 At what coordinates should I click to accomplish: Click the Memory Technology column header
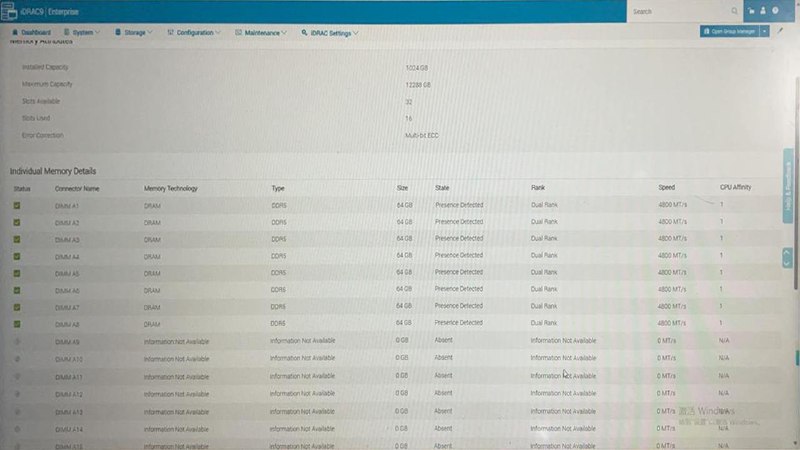tap(170, 188)
